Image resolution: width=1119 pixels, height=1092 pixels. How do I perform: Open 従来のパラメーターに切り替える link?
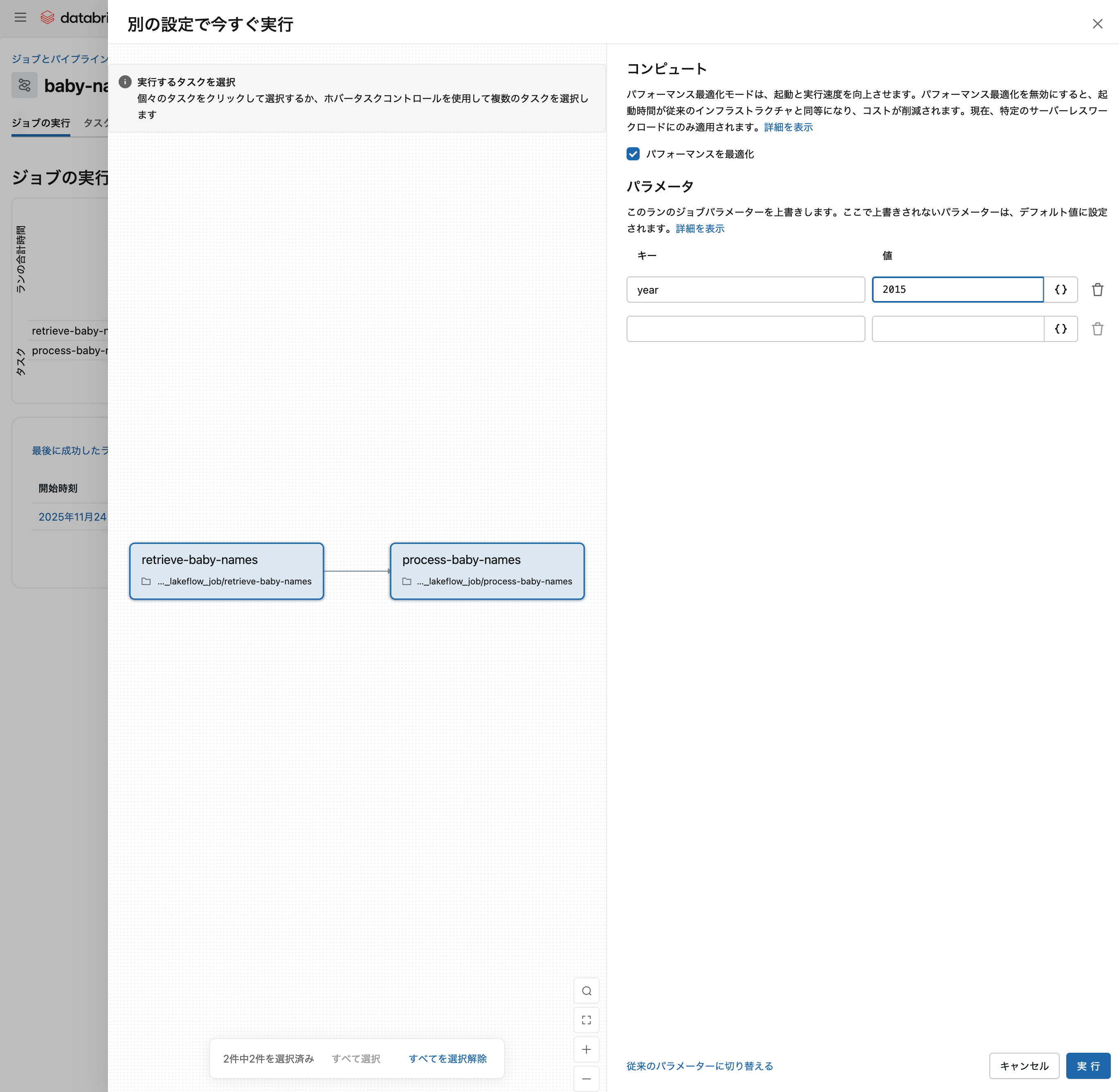click(x=699, y=1065)
